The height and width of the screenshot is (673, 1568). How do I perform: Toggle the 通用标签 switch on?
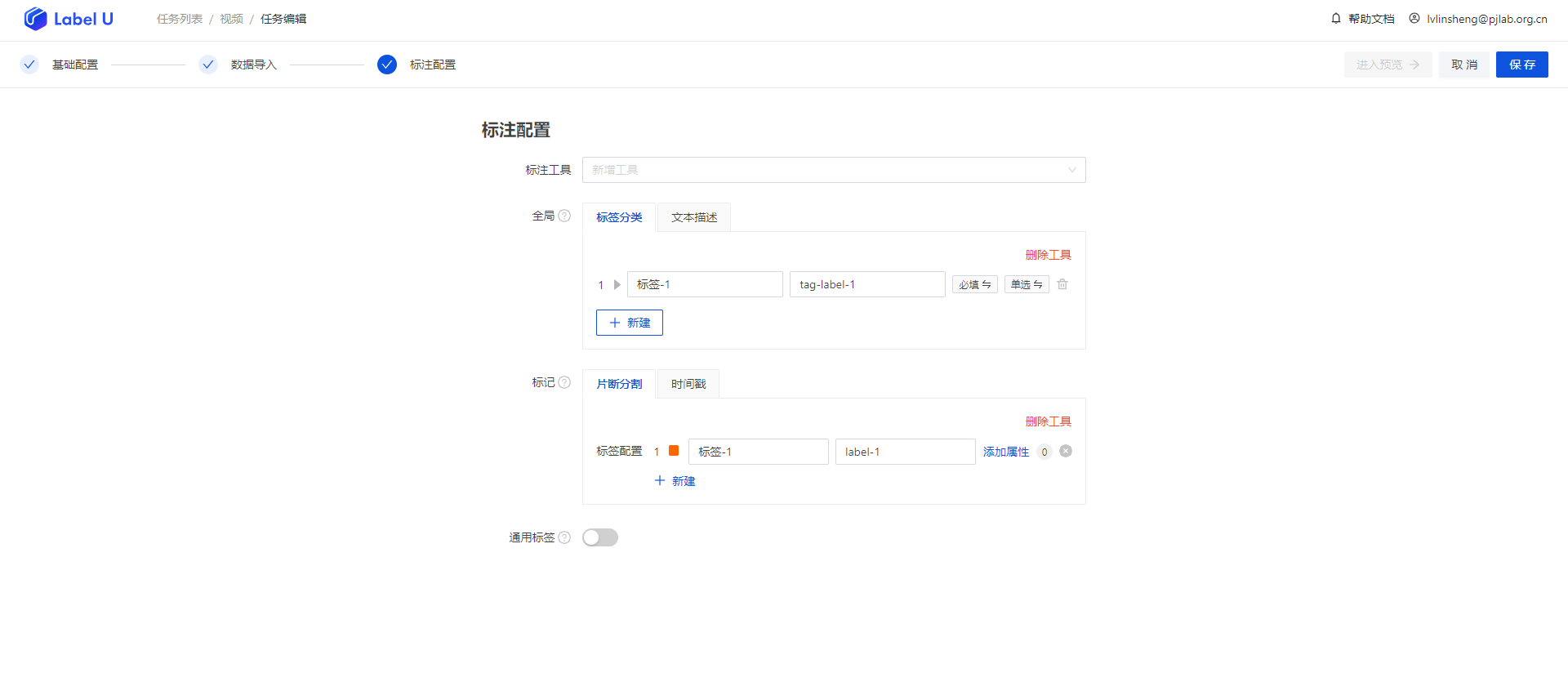point(600,537)
